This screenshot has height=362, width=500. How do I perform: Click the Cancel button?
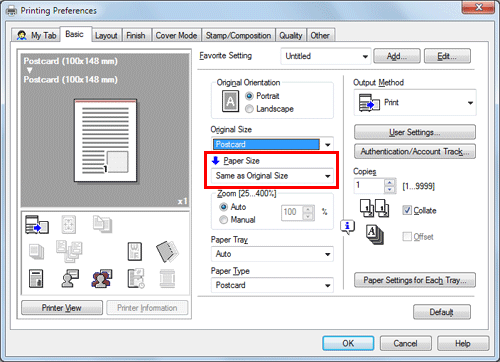(x=405, y=343)
